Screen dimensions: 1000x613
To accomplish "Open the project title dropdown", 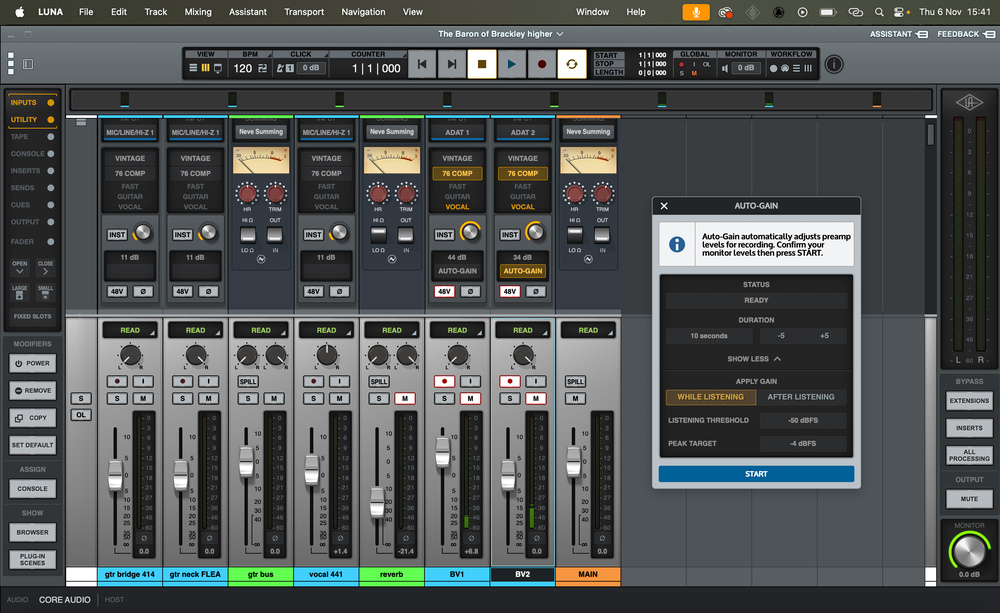I will pyautogui.click(x=500, y=34).
